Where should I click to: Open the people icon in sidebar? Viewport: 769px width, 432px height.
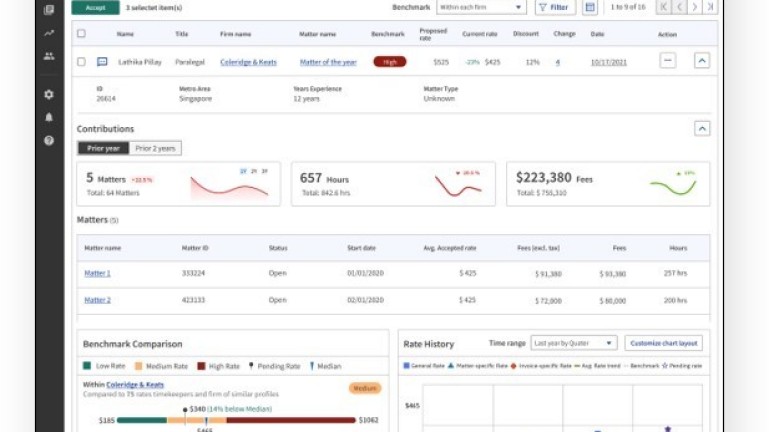(x=49, y=56)
